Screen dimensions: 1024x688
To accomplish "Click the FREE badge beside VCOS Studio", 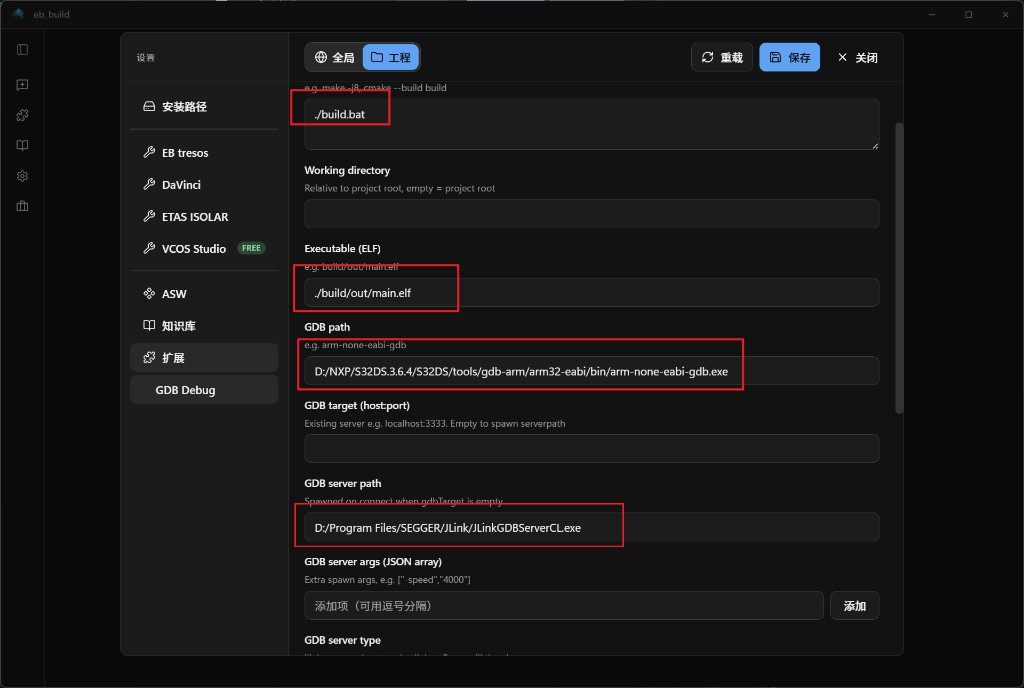I will click(x=251, y=248).
